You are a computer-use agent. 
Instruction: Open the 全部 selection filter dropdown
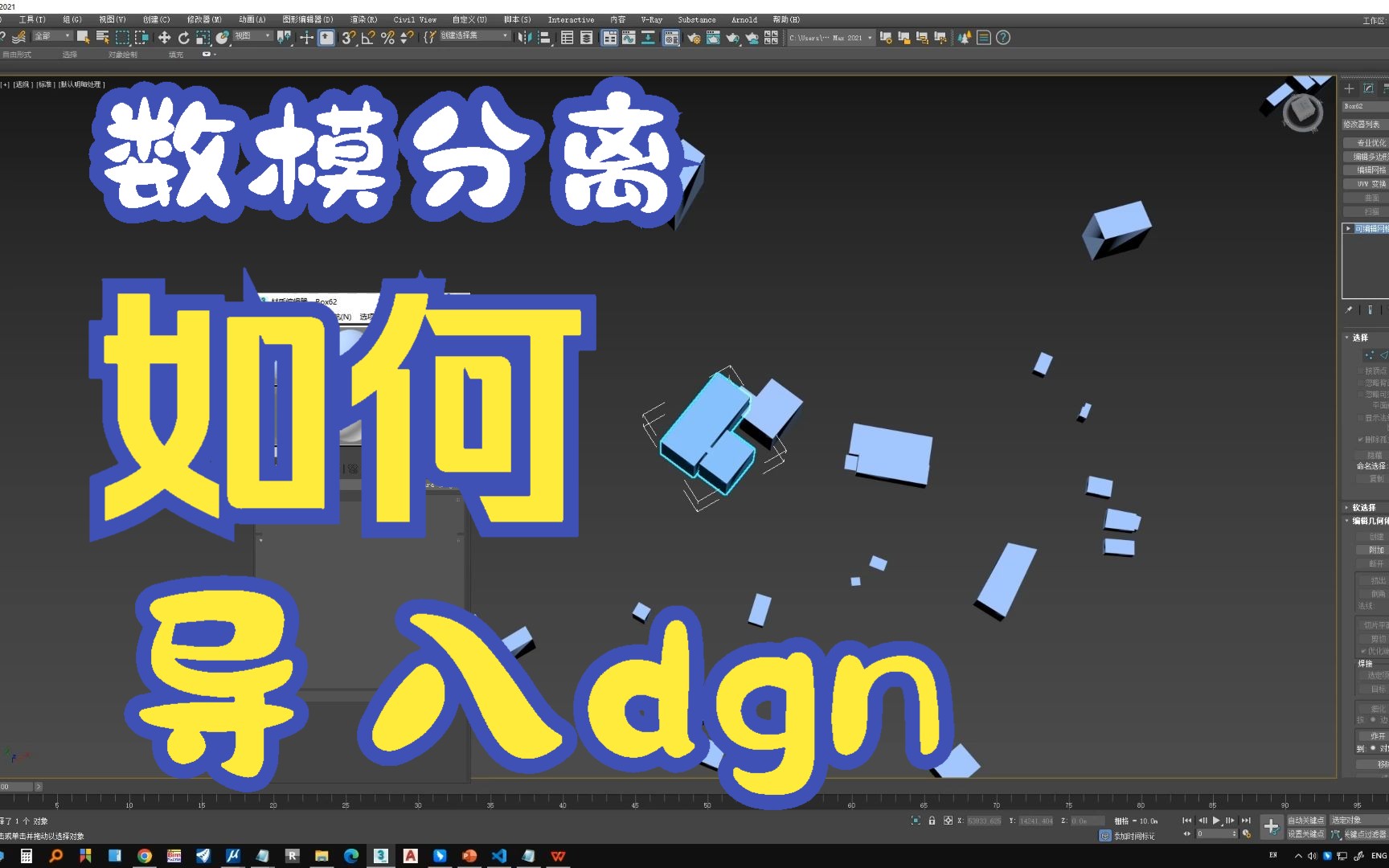(50, 35)
